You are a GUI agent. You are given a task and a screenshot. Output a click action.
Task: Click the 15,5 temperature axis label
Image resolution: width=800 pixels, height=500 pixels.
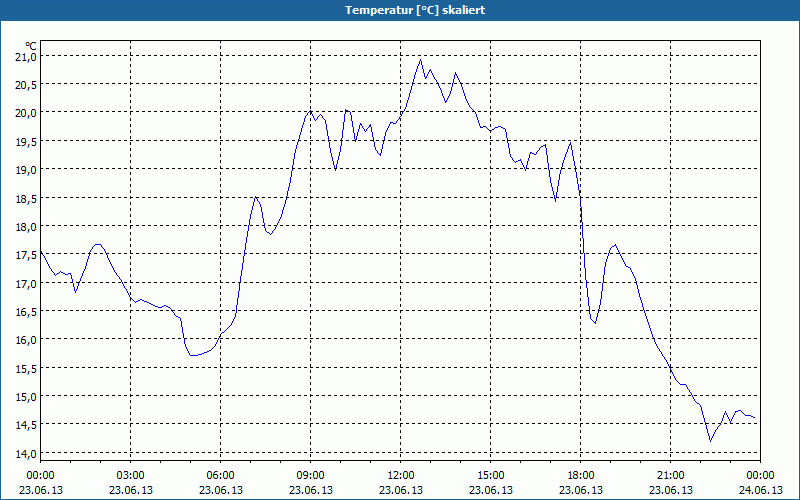(x=25, y=369)
